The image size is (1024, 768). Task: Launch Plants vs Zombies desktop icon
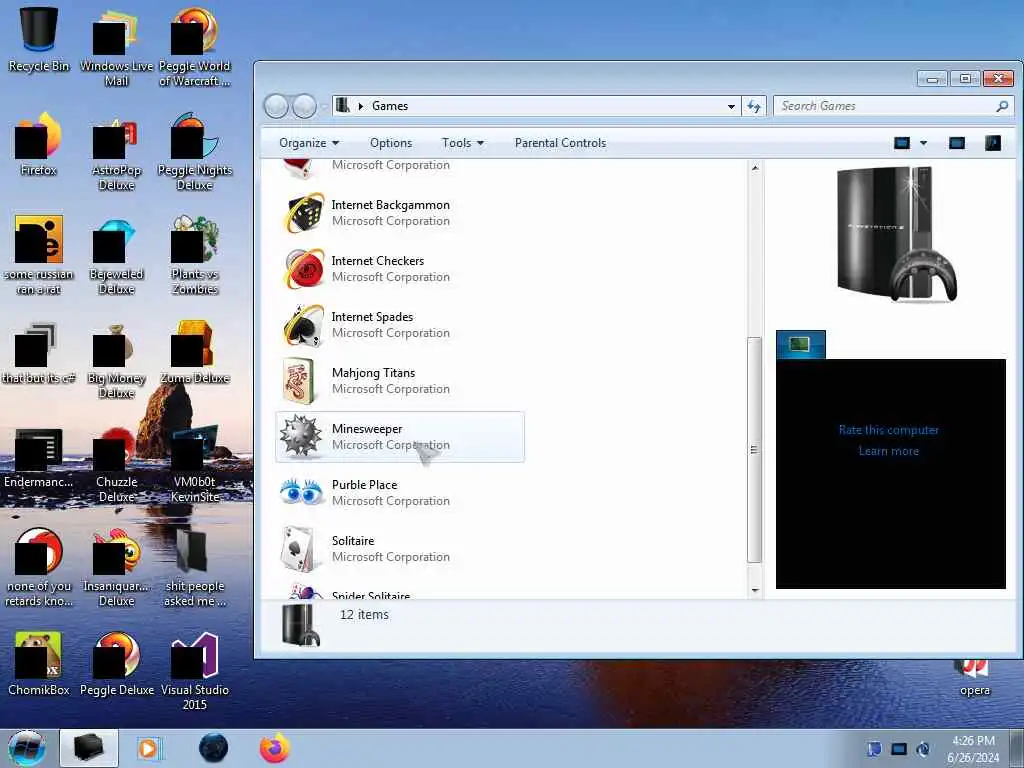click(x=195, y=255)
